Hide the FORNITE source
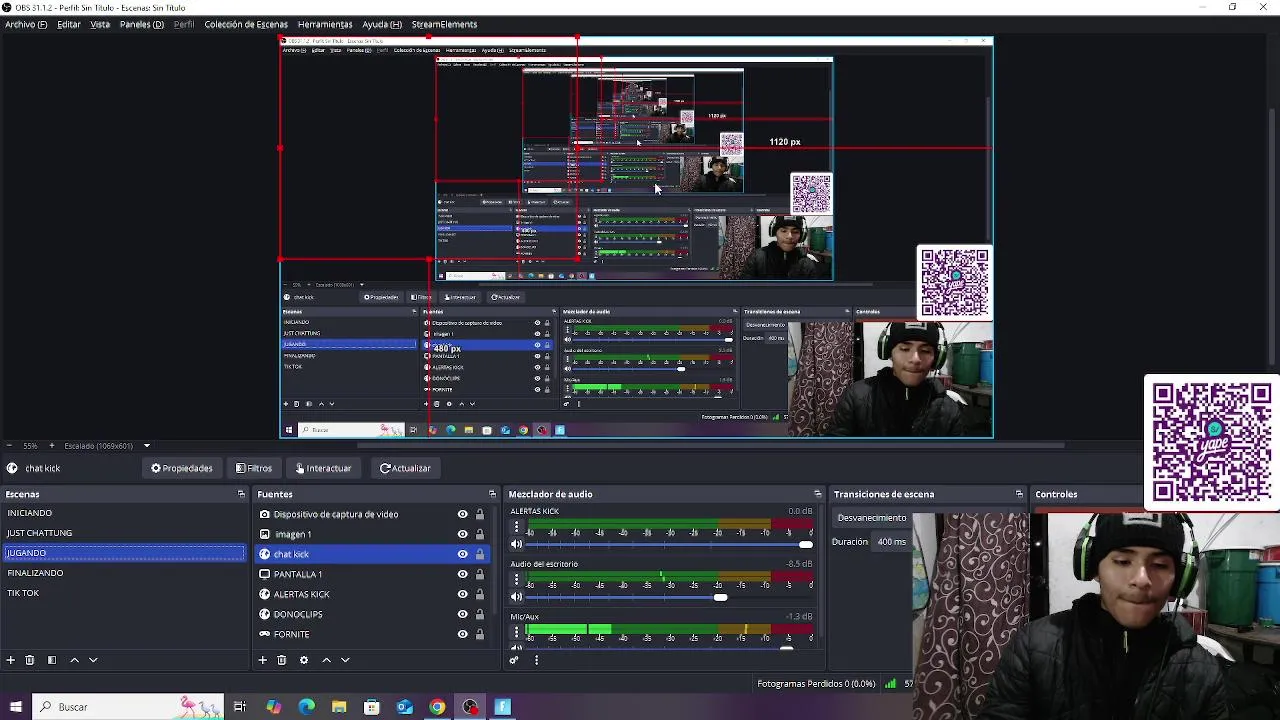Image resolution: width=1280 pixels, height=720 pixels. [x=462, y=634]
